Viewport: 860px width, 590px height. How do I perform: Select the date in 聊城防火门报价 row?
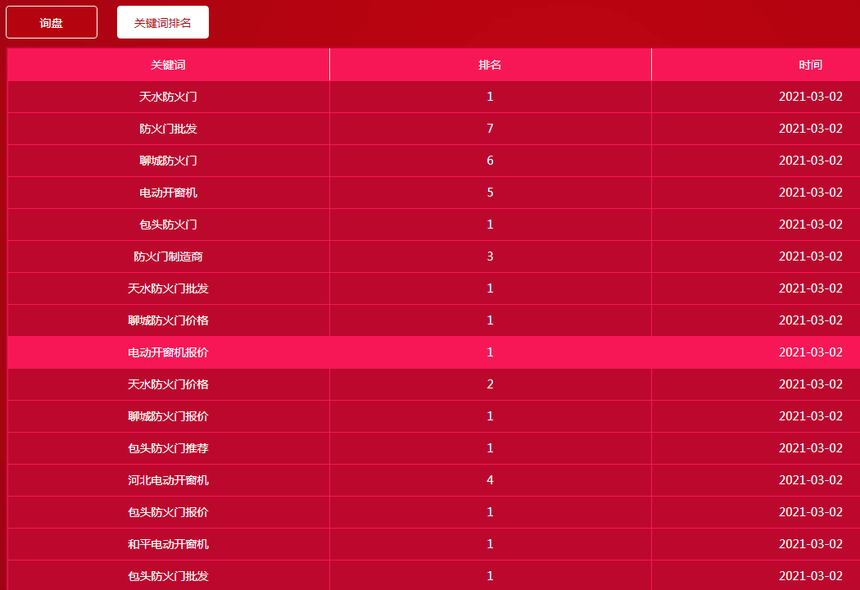click(810, 416)
